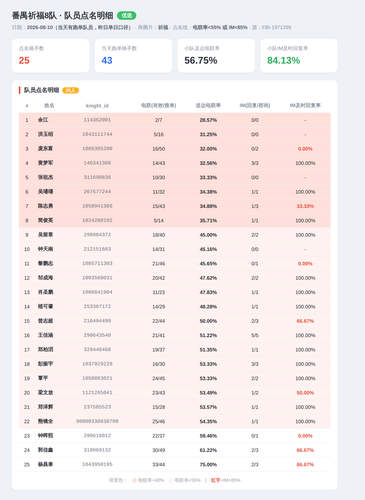Click the 22/44 call ratio cell
This screenshot has width=365, height=500.
point(159,321)
